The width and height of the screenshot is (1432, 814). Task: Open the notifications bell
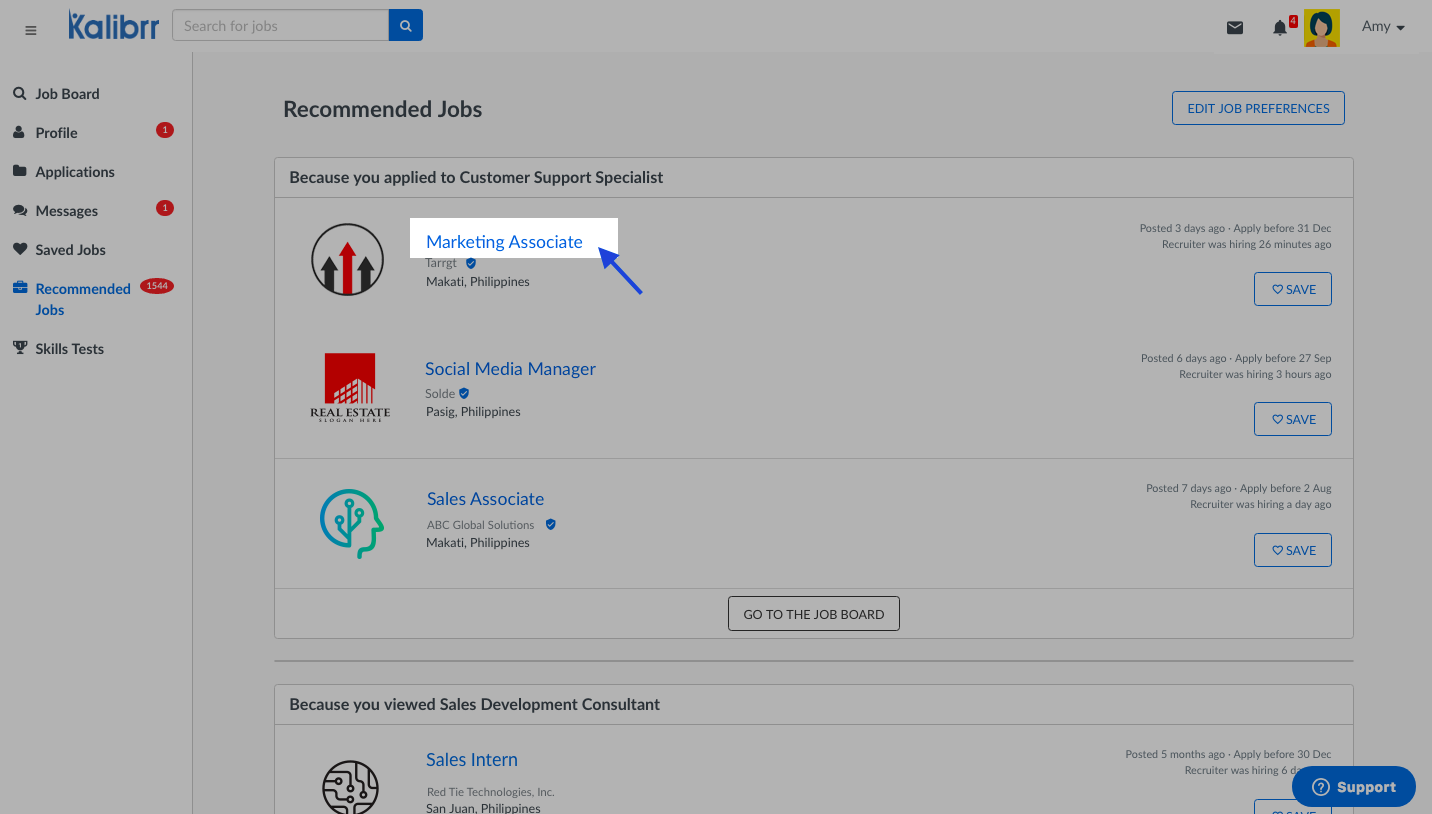click(x=1280, y=28)
